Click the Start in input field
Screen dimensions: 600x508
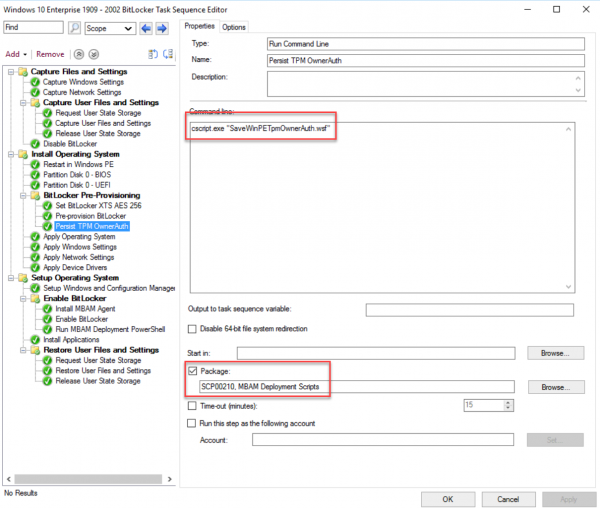tap(376, 353)
